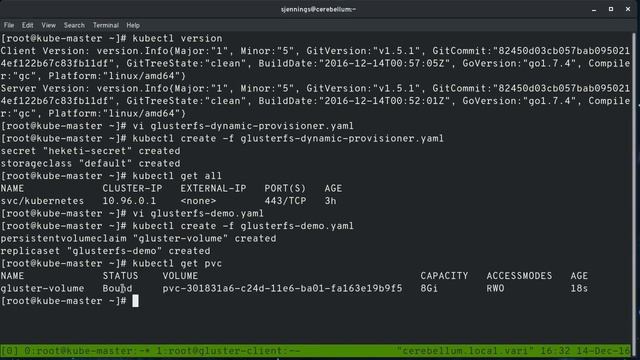Click the svc/kubernetes service name

click(42, 201)
